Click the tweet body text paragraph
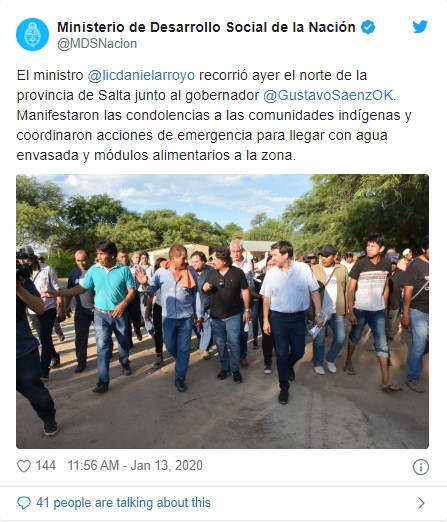Viewport: 447px width, 522px height. [x=214, y=115]
